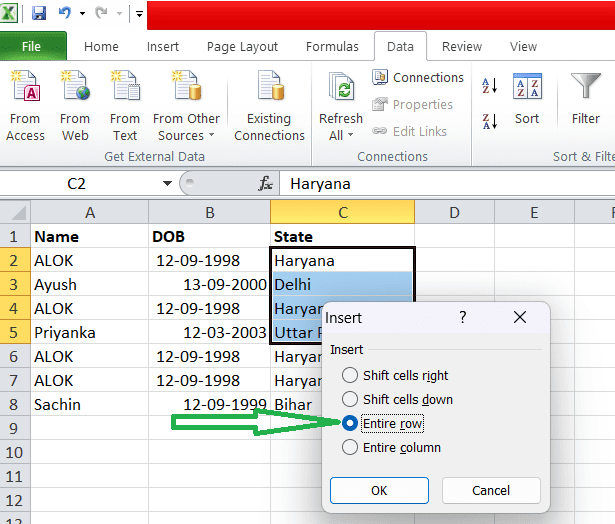The height and width of the screenshot is (524, 615).
Task: Select the Delhi cell
Action: (342, 284)
